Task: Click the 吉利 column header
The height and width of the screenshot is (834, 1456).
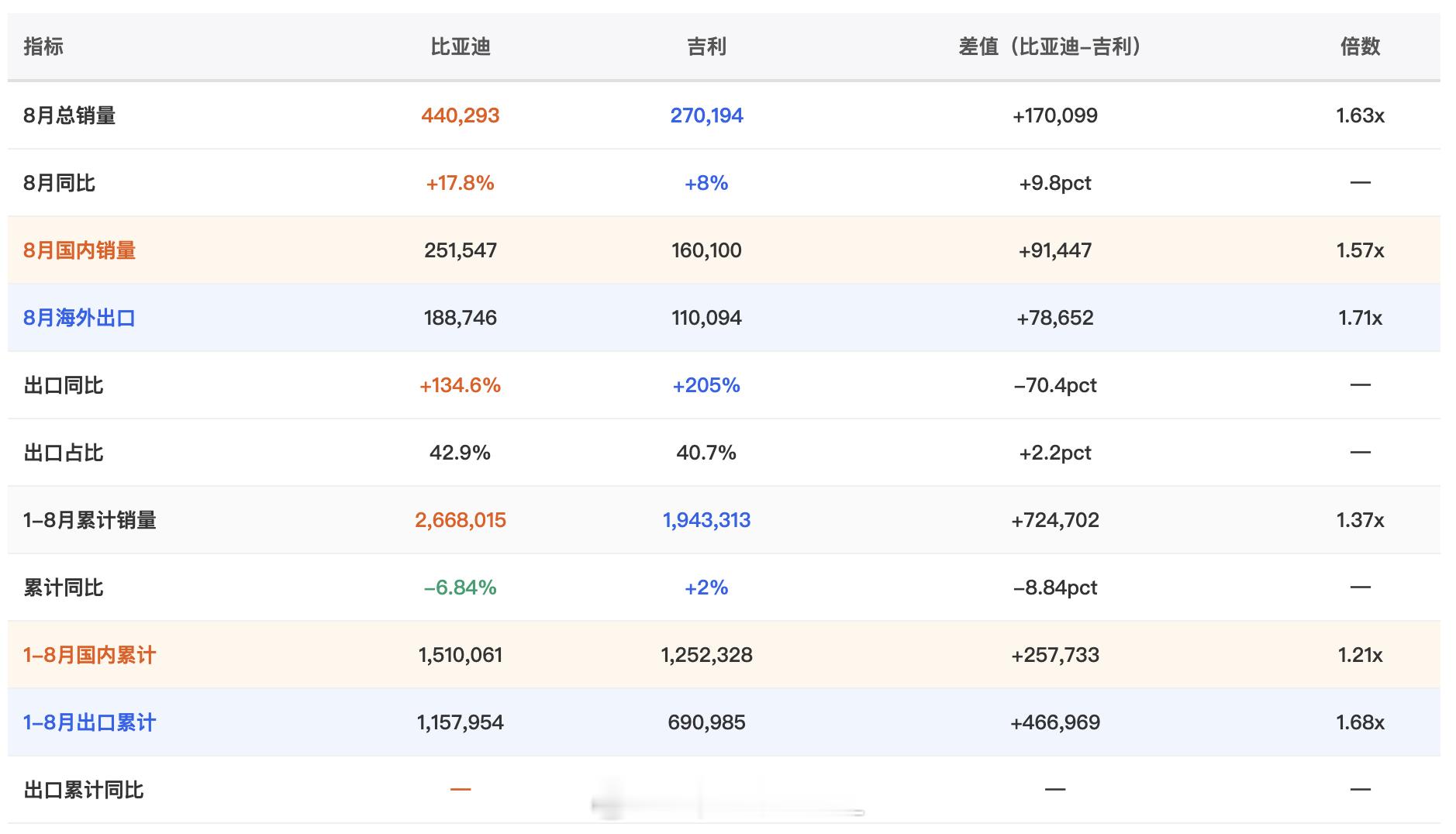Action: pos(706,47)
